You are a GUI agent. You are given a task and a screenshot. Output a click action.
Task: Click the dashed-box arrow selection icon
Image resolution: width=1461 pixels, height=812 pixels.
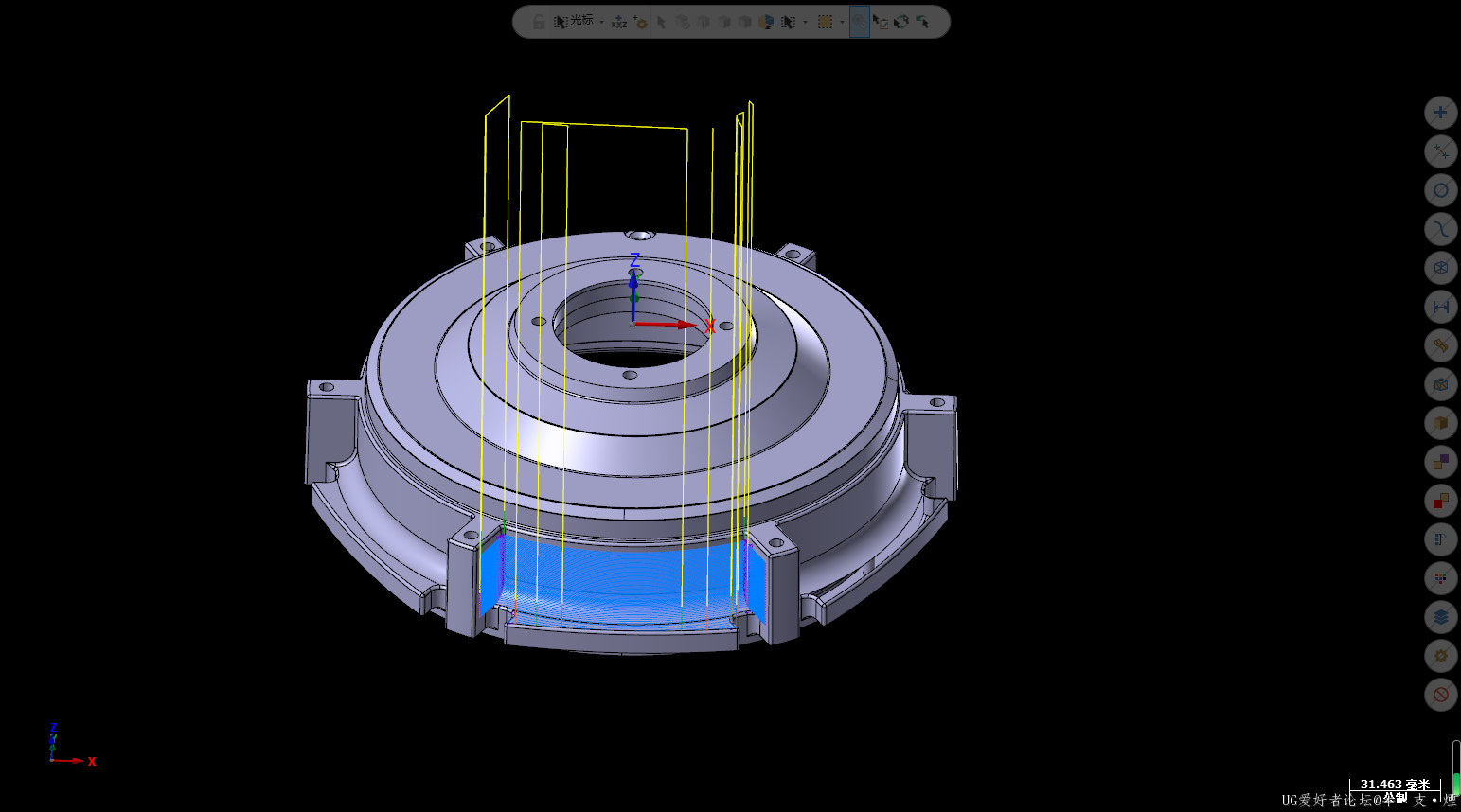click(788, 22)
